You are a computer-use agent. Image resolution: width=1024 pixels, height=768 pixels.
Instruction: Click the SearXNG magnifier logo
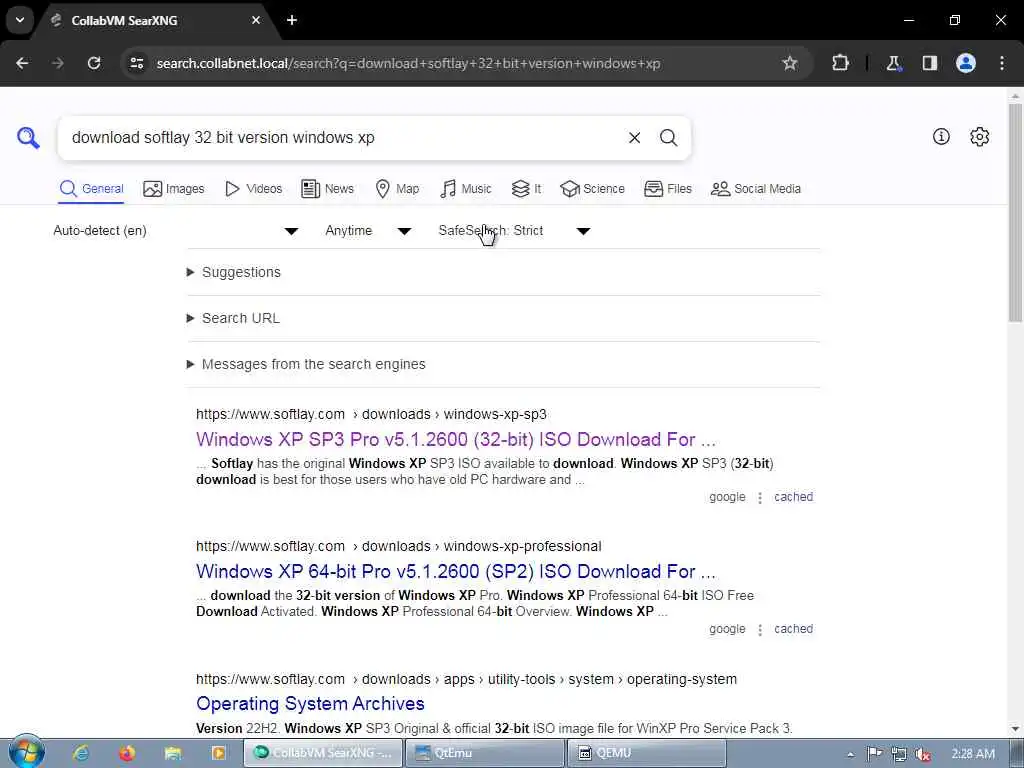[x=28, y=138]
